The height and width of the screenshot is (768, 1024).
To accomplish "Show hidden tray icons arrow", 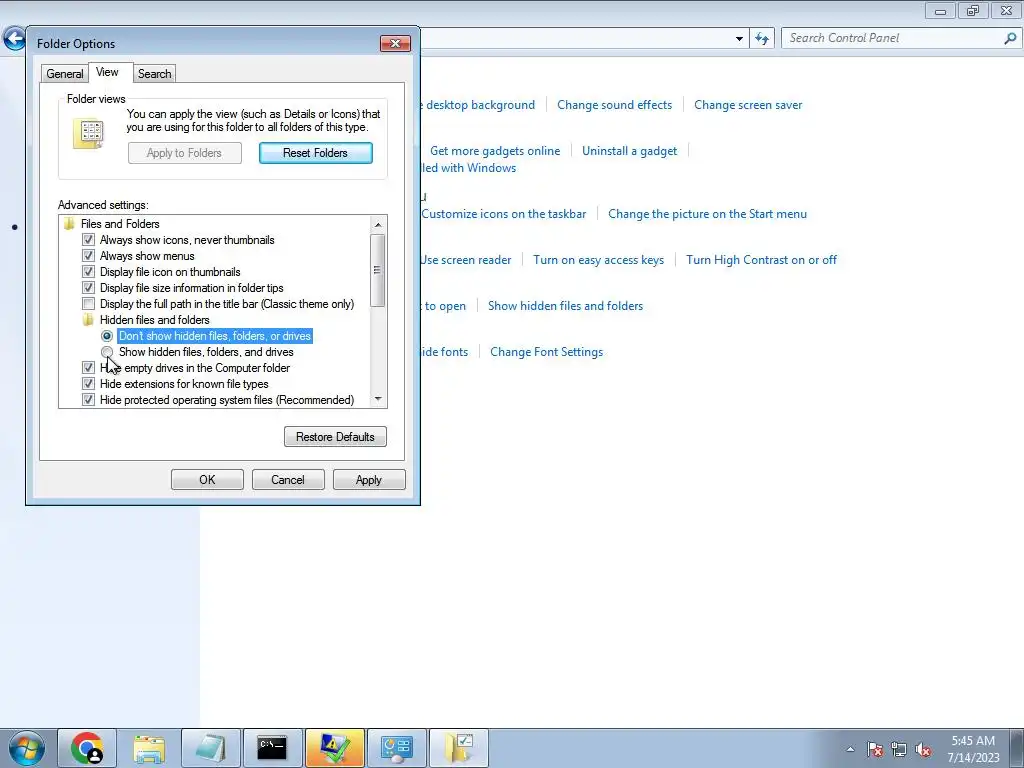I will [x=850, y=749].
